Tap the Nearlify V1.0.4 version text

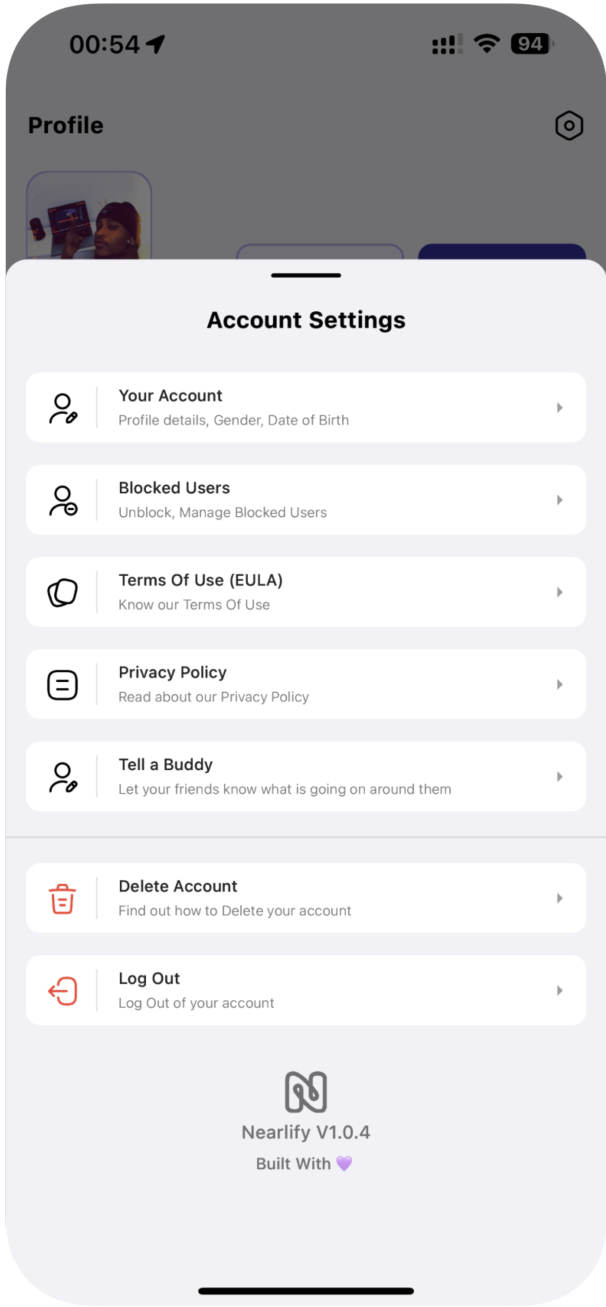pos(306,1133)
